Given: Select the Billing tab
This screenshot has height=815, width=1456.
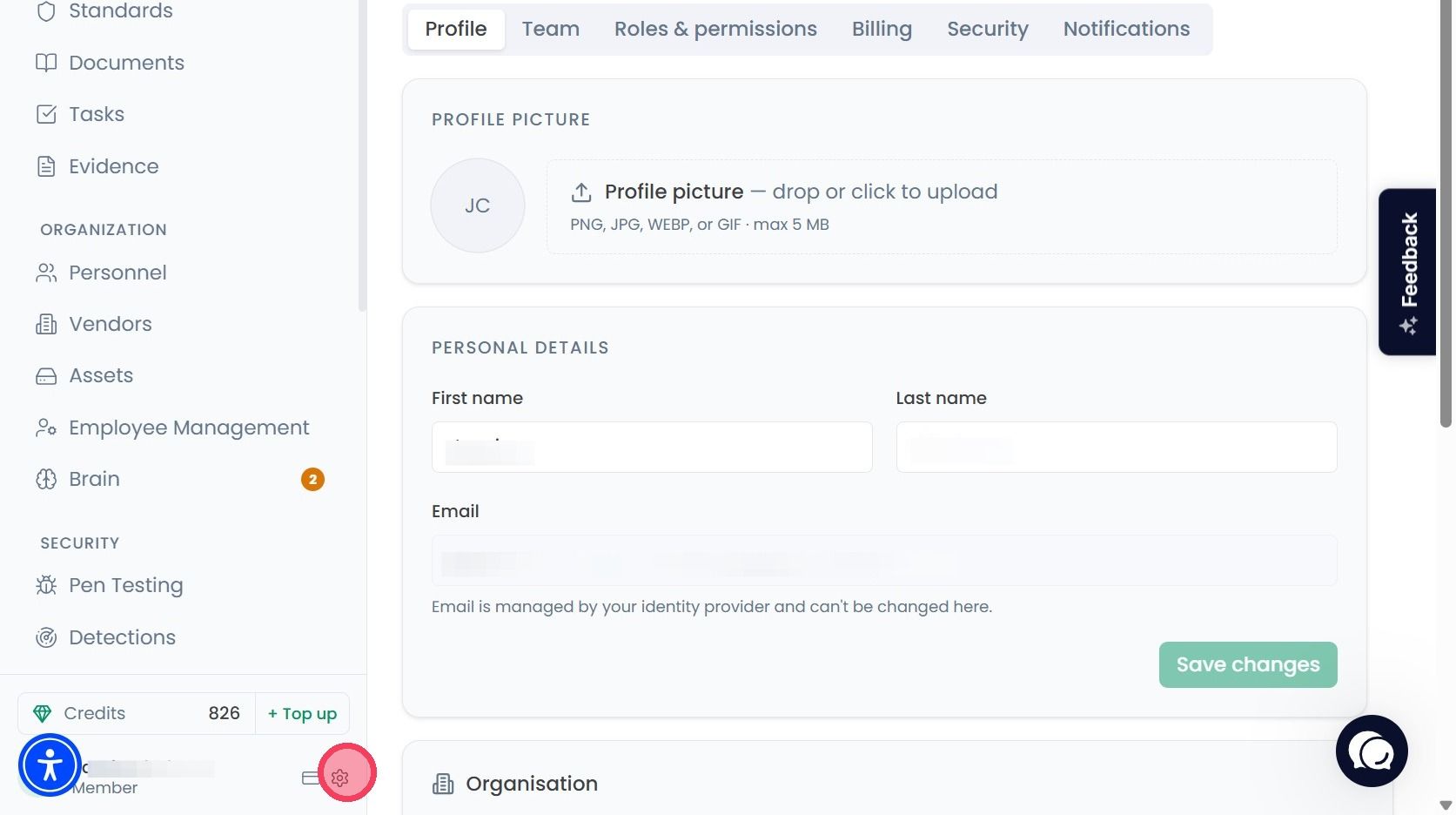Looking at the screenshot, I should pos(882,29).
